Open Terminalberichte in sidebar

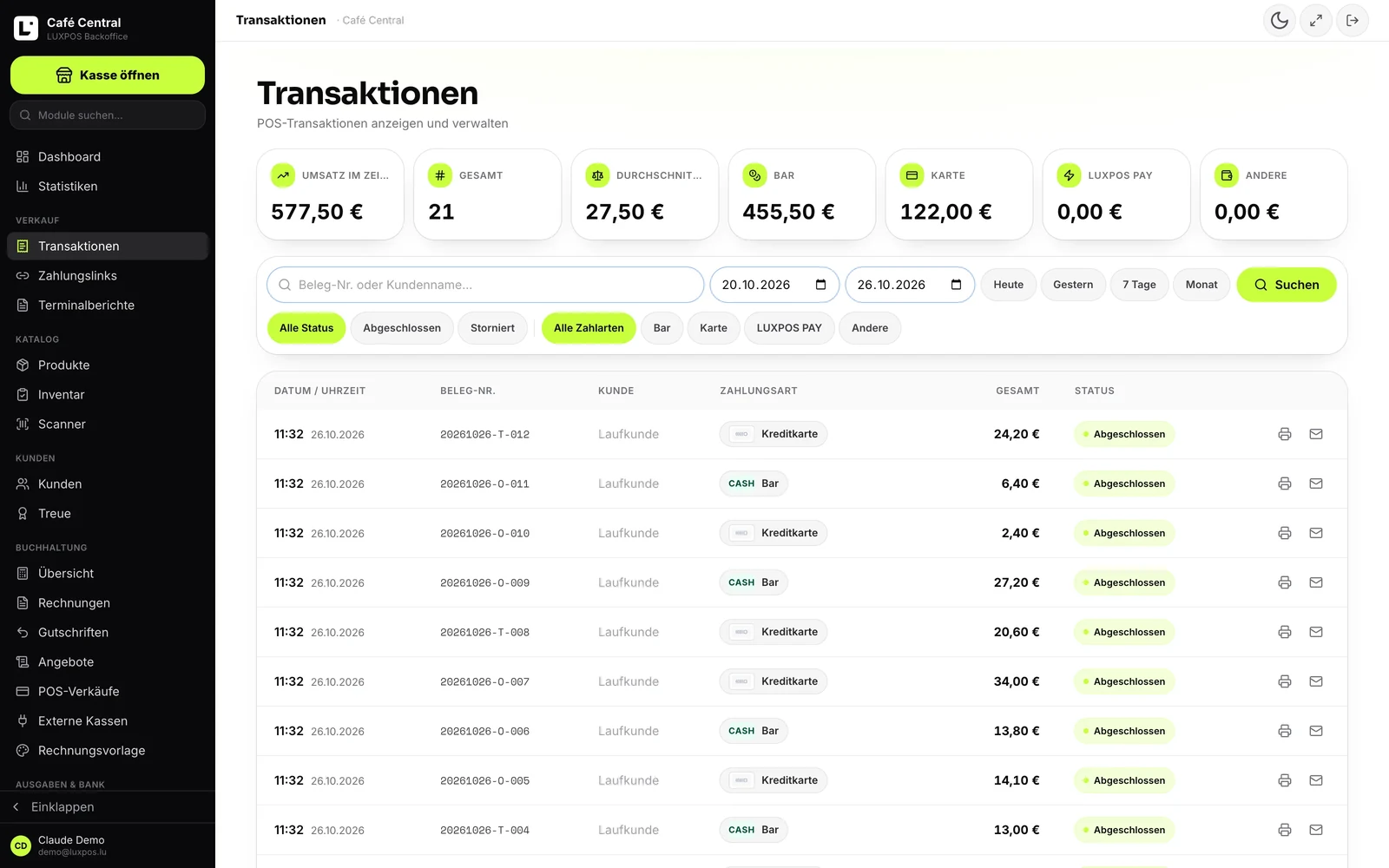108,306
